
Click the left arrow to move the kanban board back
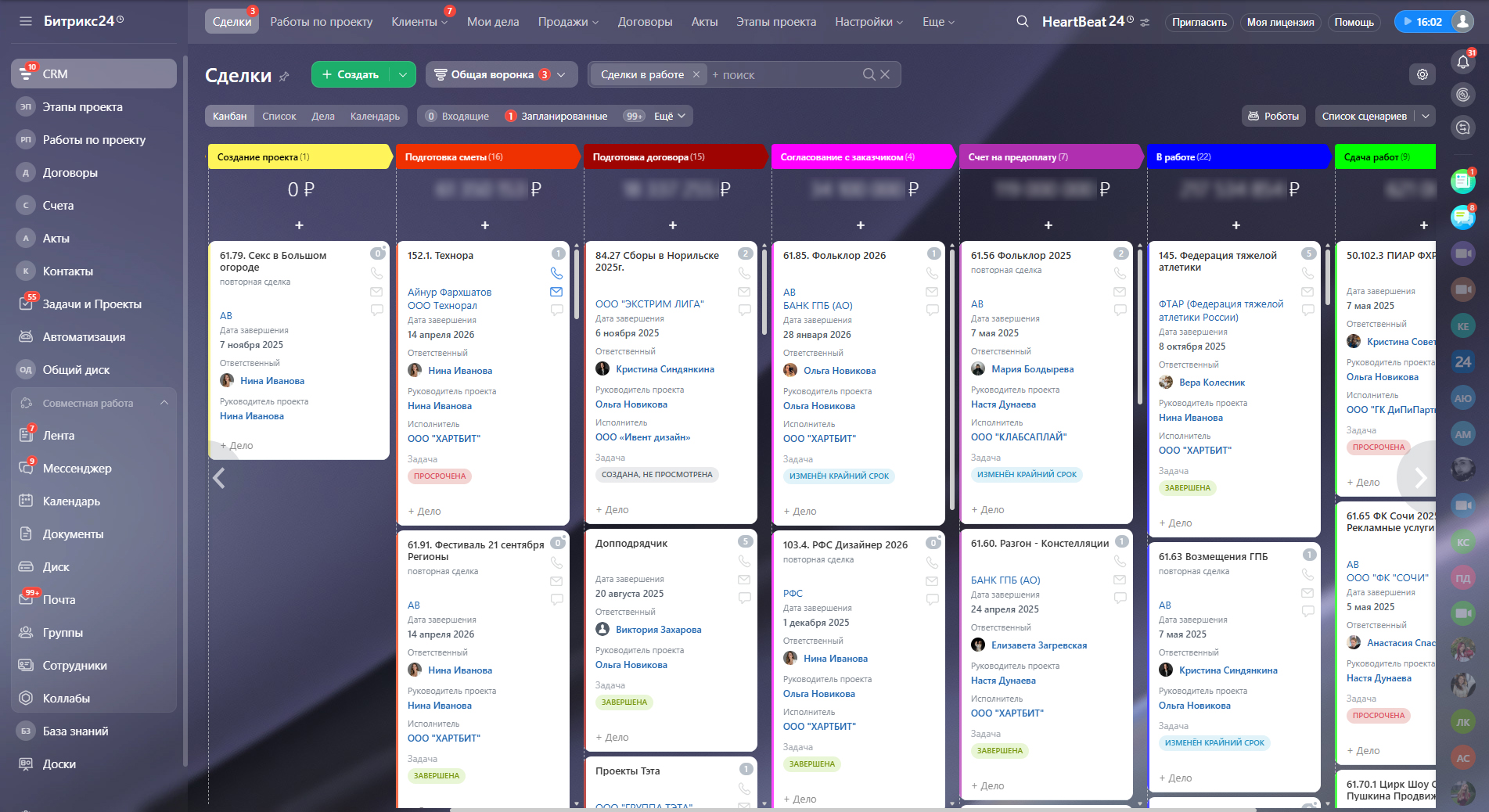coord(219,478)
